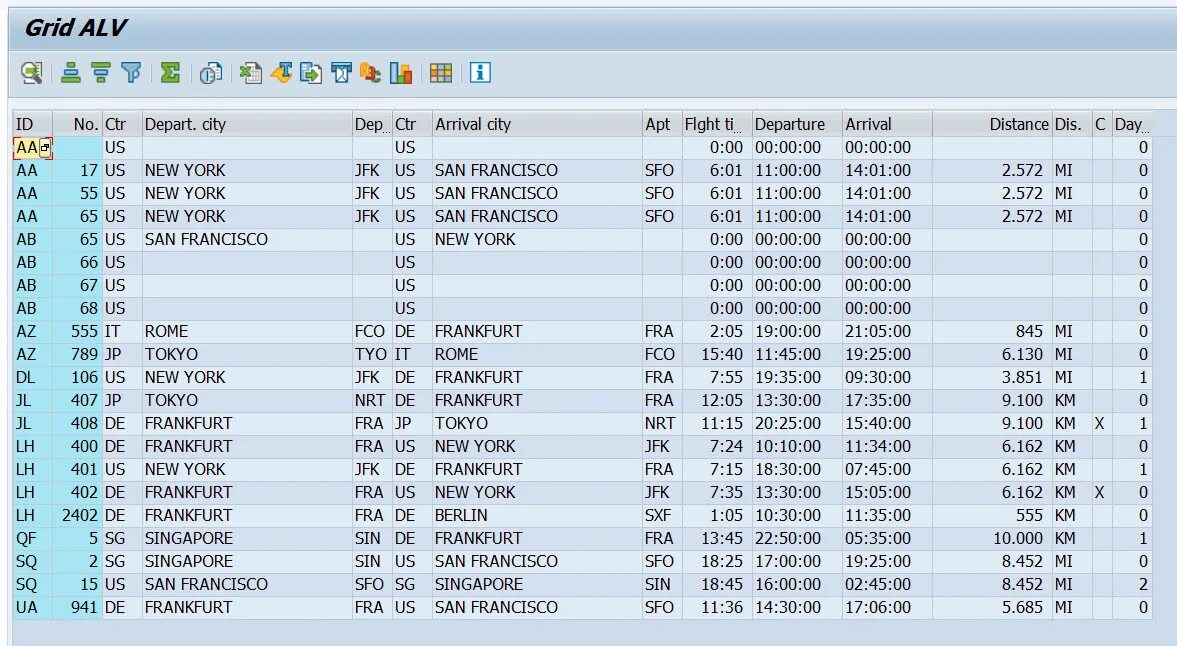
Task: Change layout grid icon
Action: pos(441,73)
